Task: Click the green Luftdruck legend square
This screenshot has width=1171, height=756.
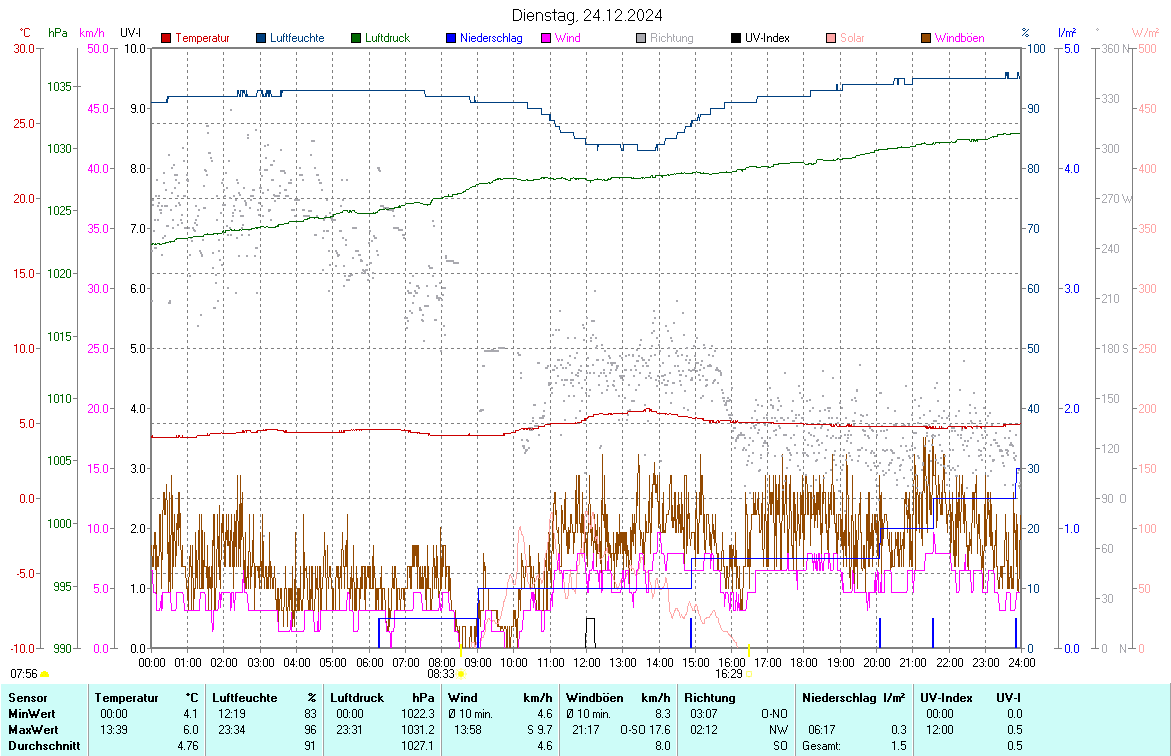Action: (356, 39)
